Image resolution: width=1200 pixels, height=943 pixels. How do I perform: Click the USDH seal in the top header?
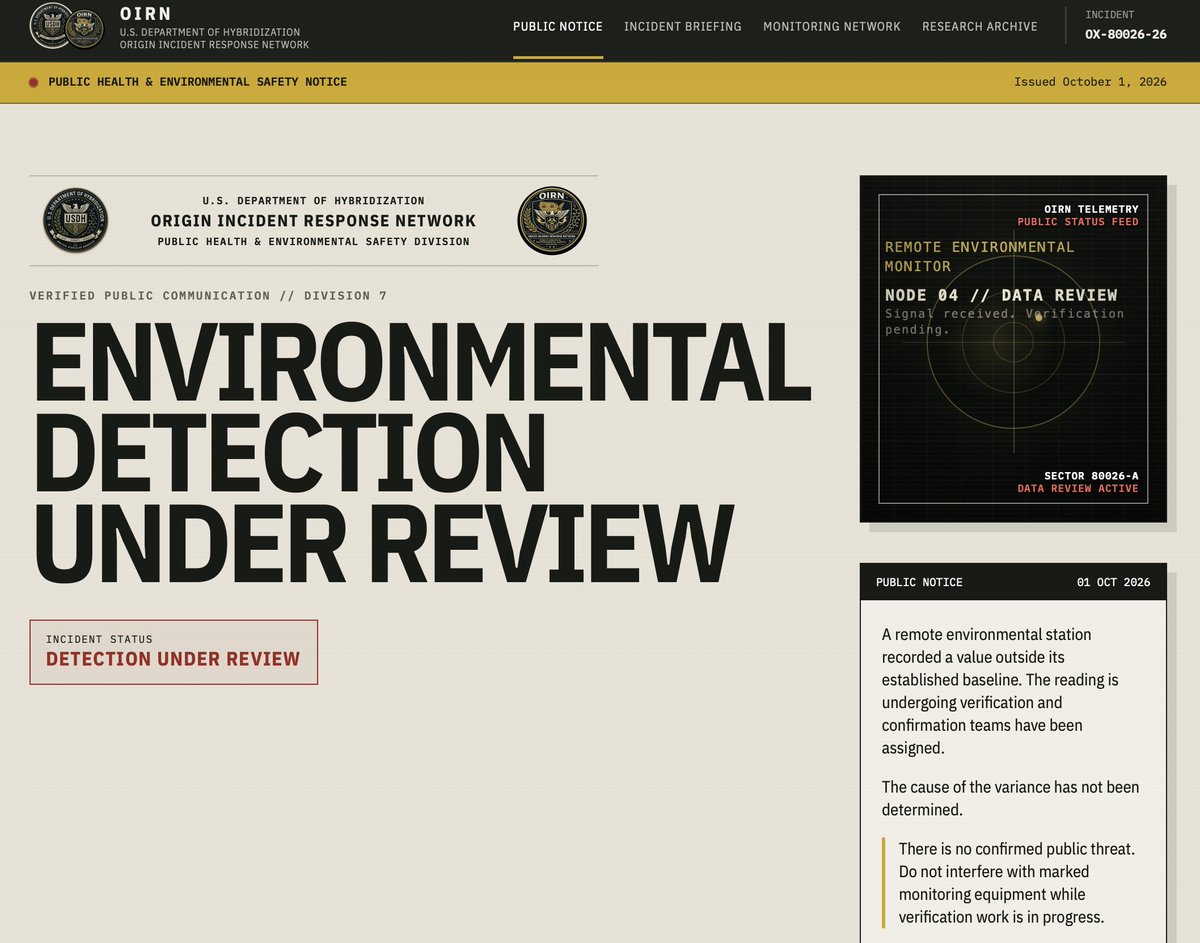click(x=48, y=26)
